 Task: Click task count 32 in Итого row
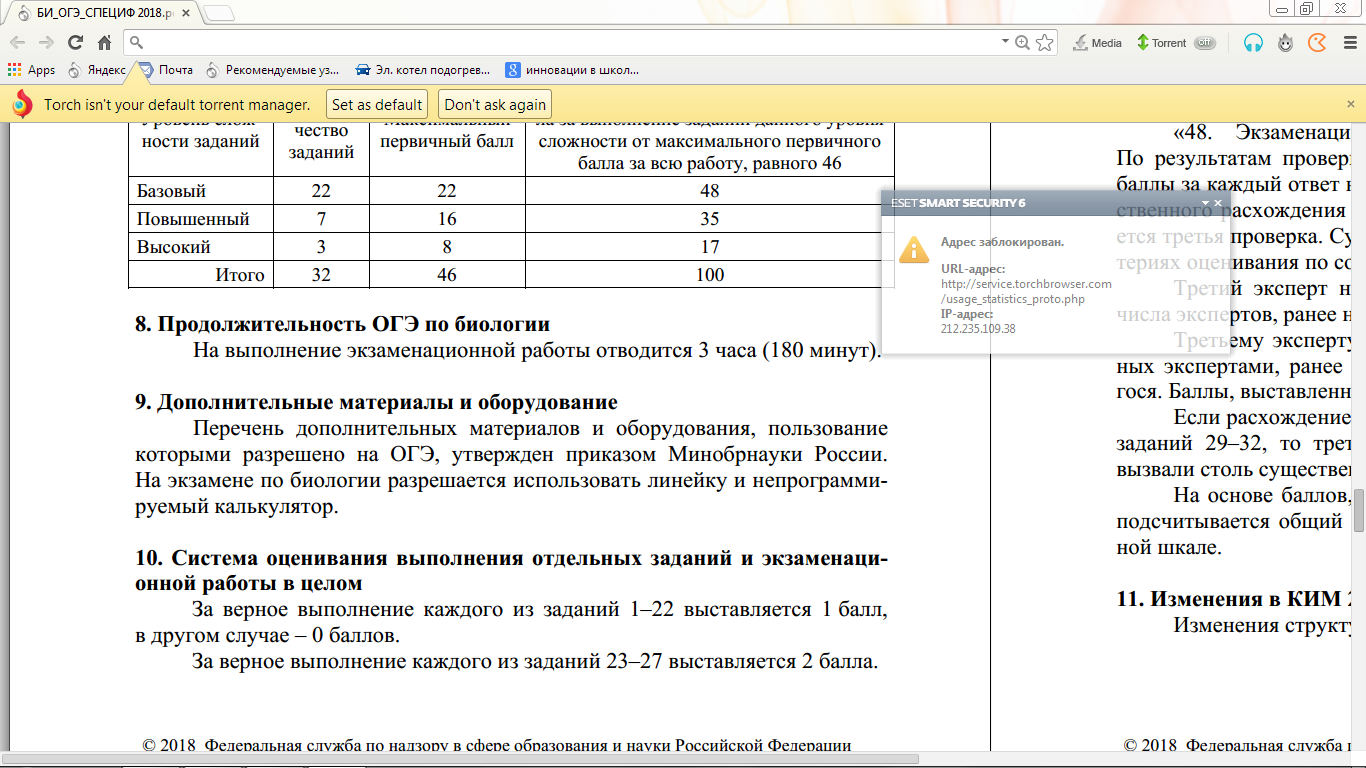point(321,275)
